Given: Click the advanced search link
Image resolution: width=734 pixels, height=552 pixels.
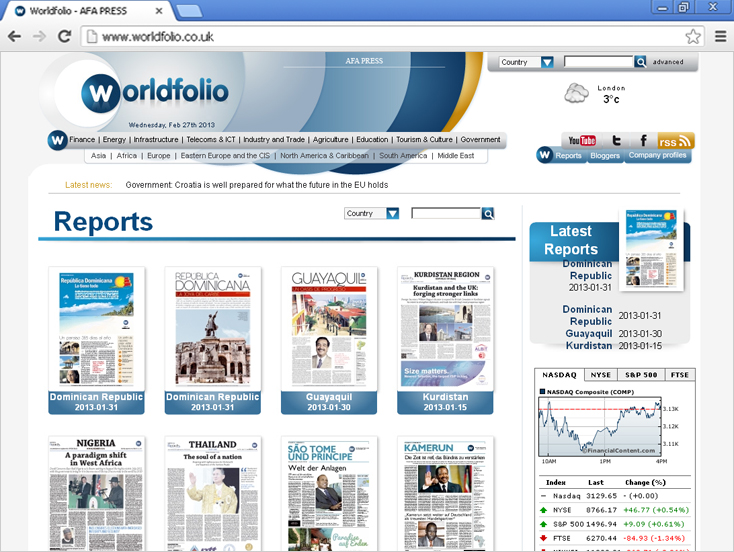Looking at the screenshot, I should click(668, 62).
